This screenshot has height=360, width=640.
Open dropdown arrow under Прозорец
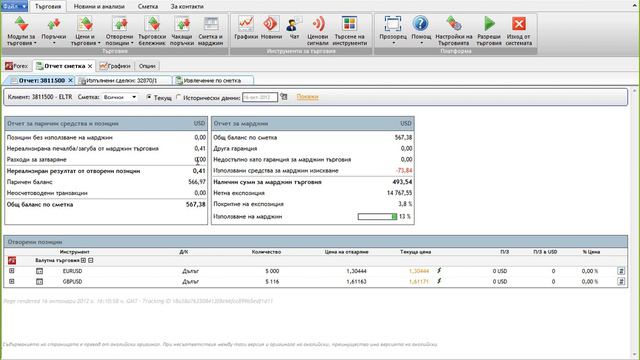tap(393, 43)
